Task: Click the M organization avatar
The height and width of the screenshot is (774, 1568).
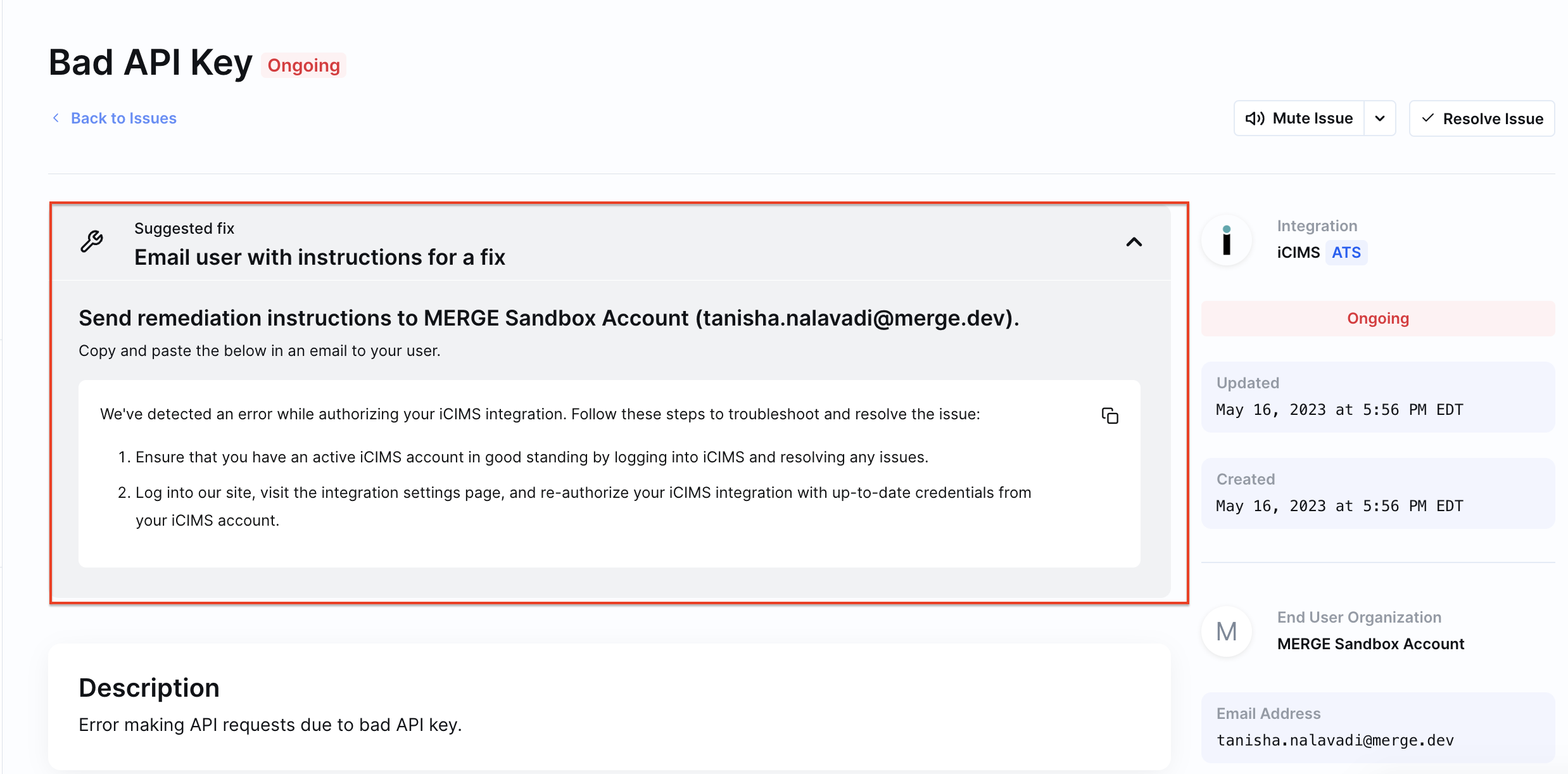Action: 1227,631
